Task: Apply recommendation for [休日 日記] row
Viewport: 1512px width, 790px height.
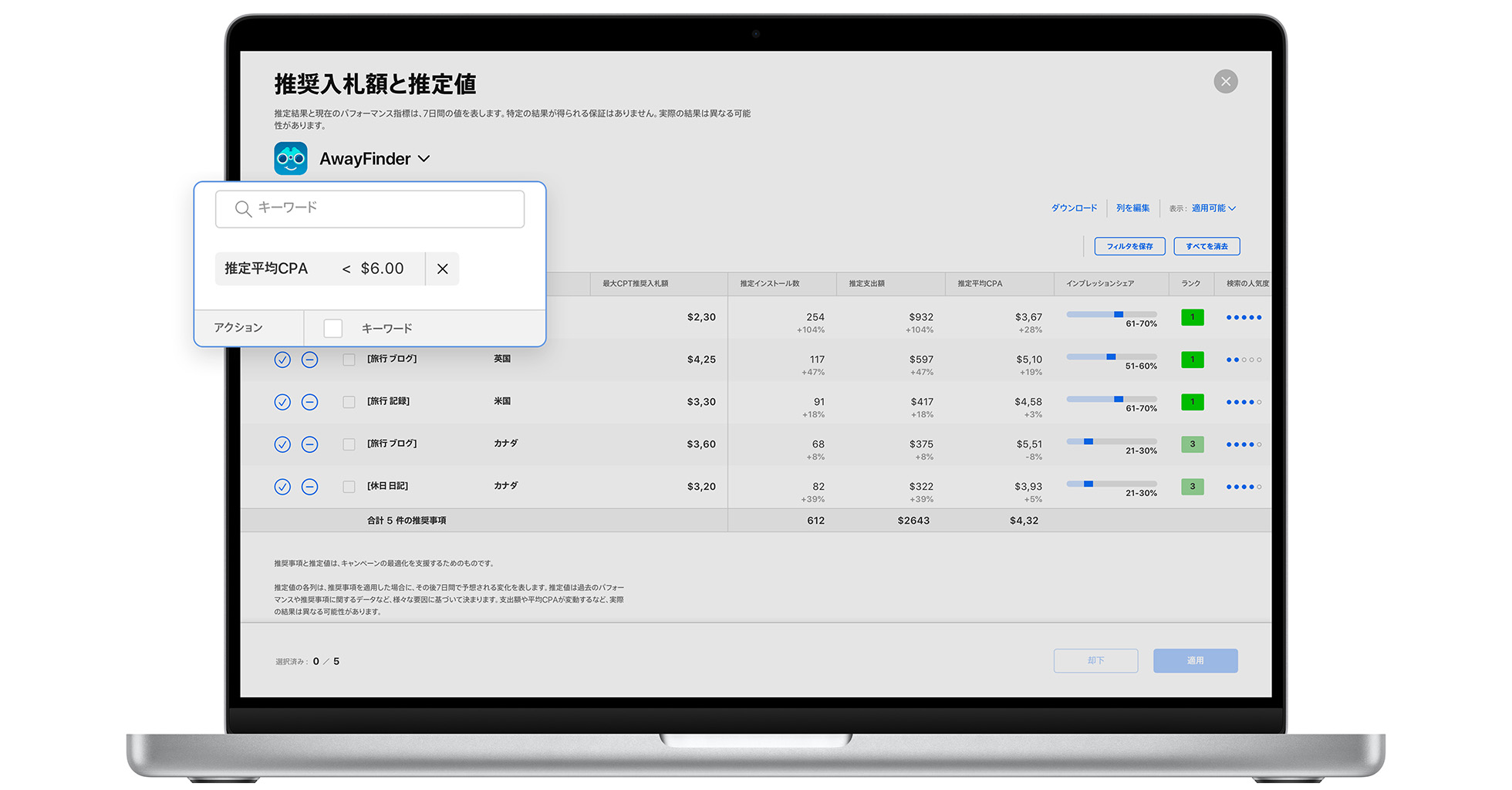Action: click(282, 487)
